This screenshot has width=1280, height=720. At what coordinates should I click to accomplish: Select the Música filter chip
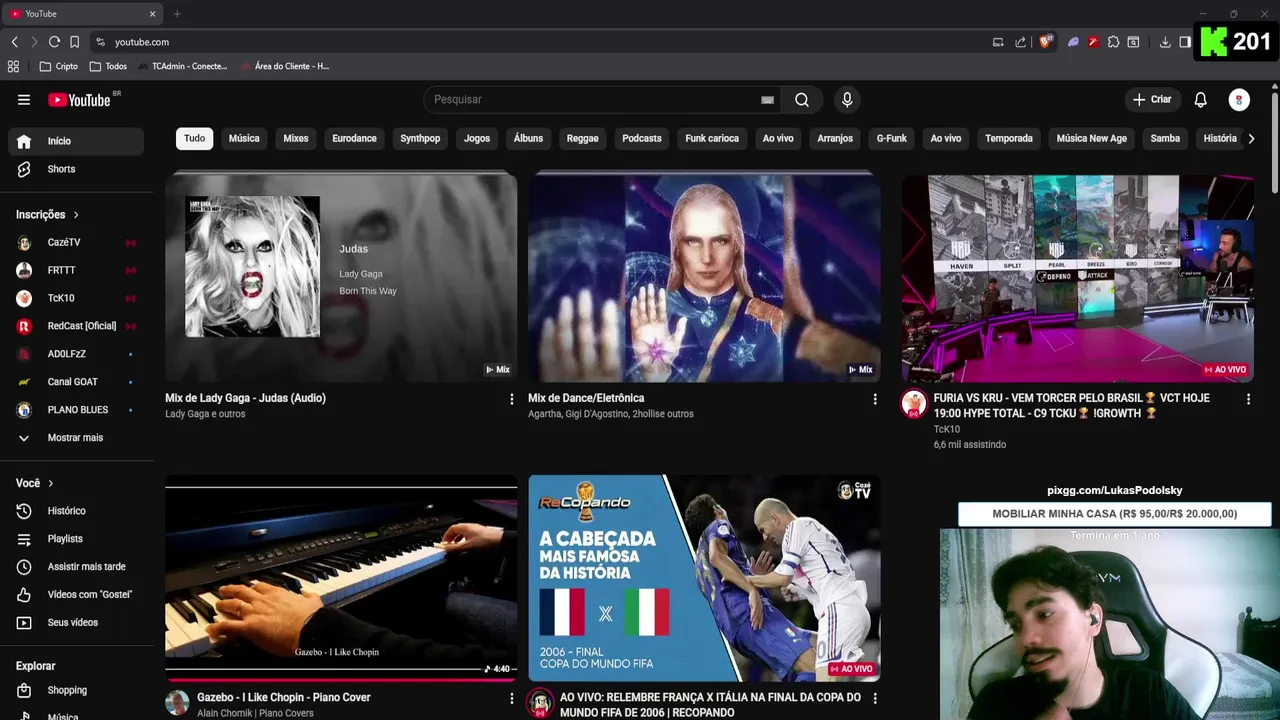(244, 139)
